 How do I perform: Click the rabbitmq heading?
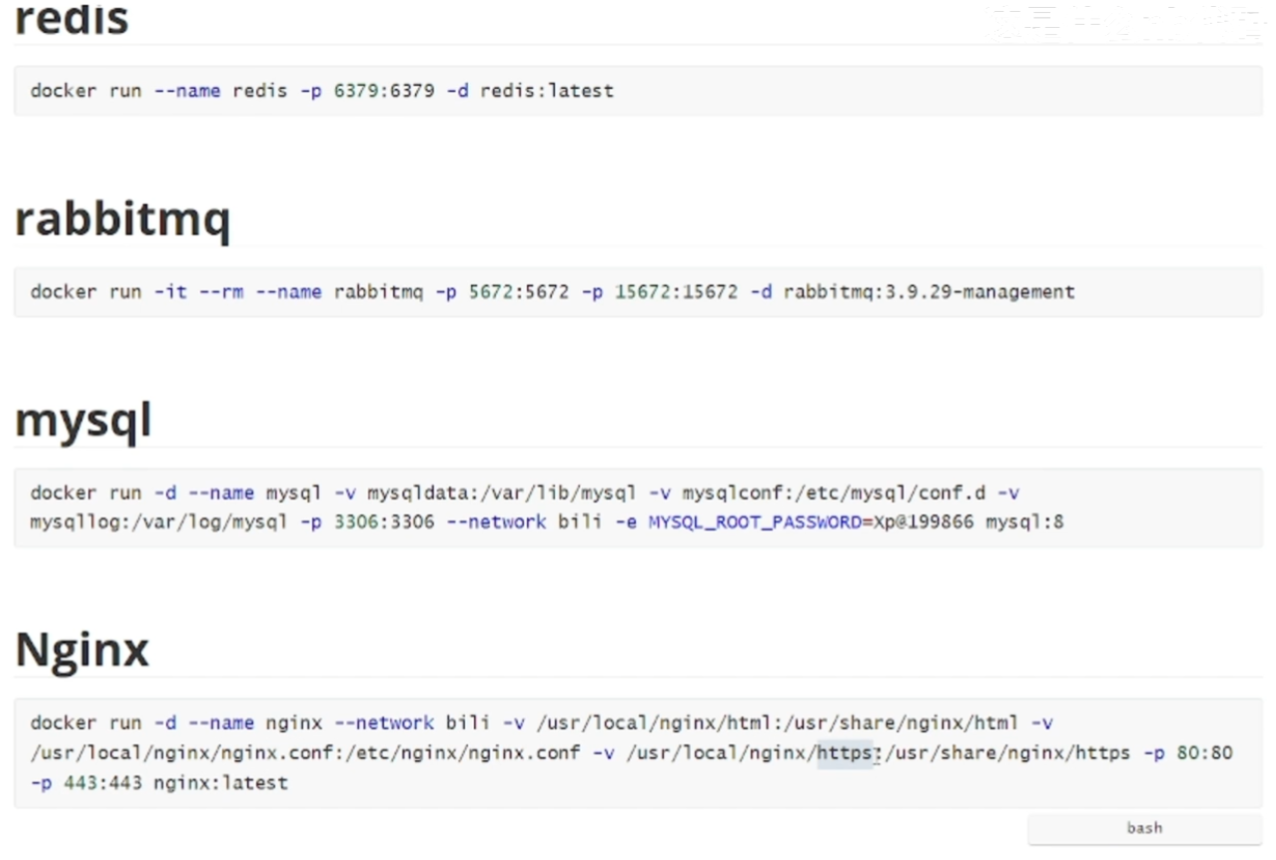(x=122, y=219)
